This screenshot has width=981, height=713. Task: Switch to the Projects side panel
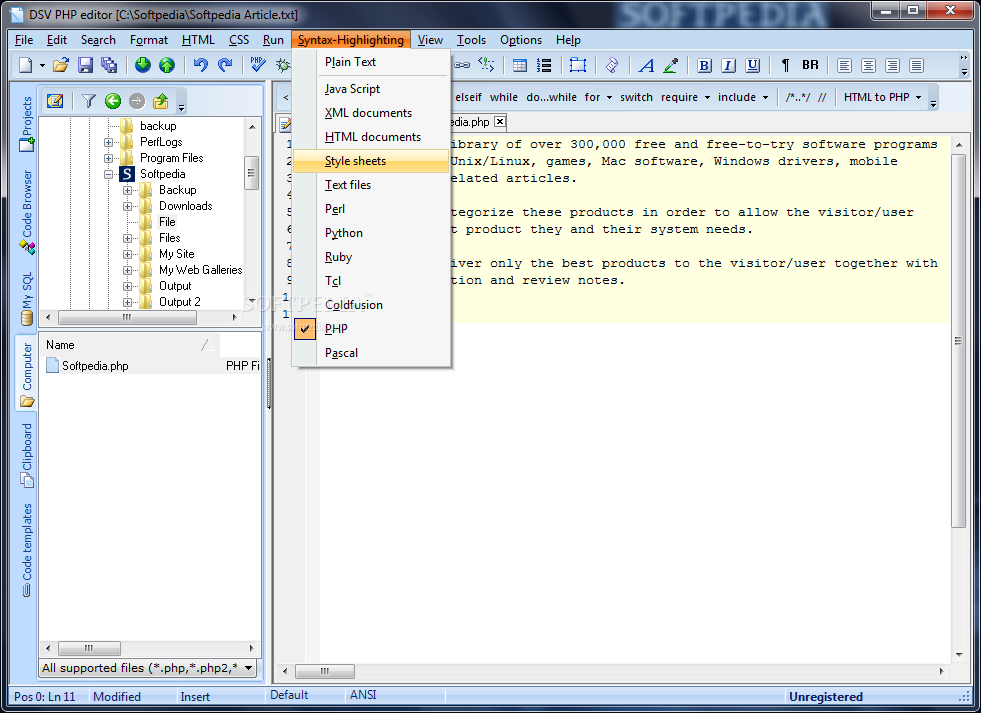(26, 123)
